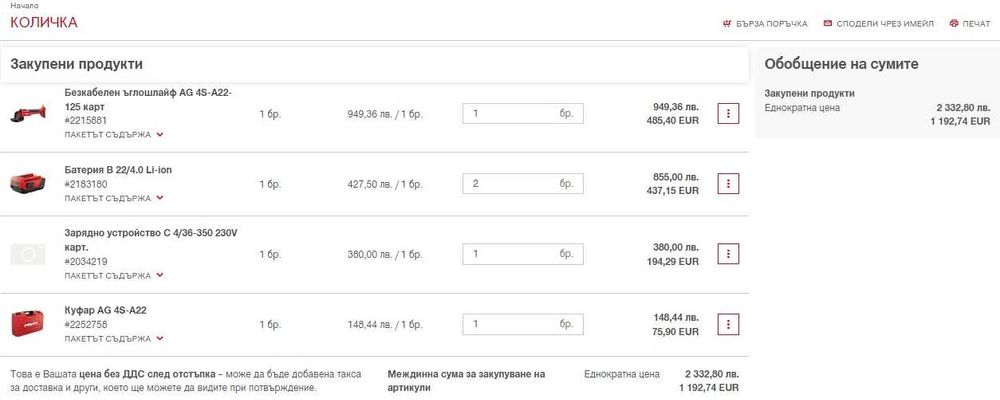The image size is (1000, 400).
Task: Select the line total 485,40 EUR
Action: [673, 121]
